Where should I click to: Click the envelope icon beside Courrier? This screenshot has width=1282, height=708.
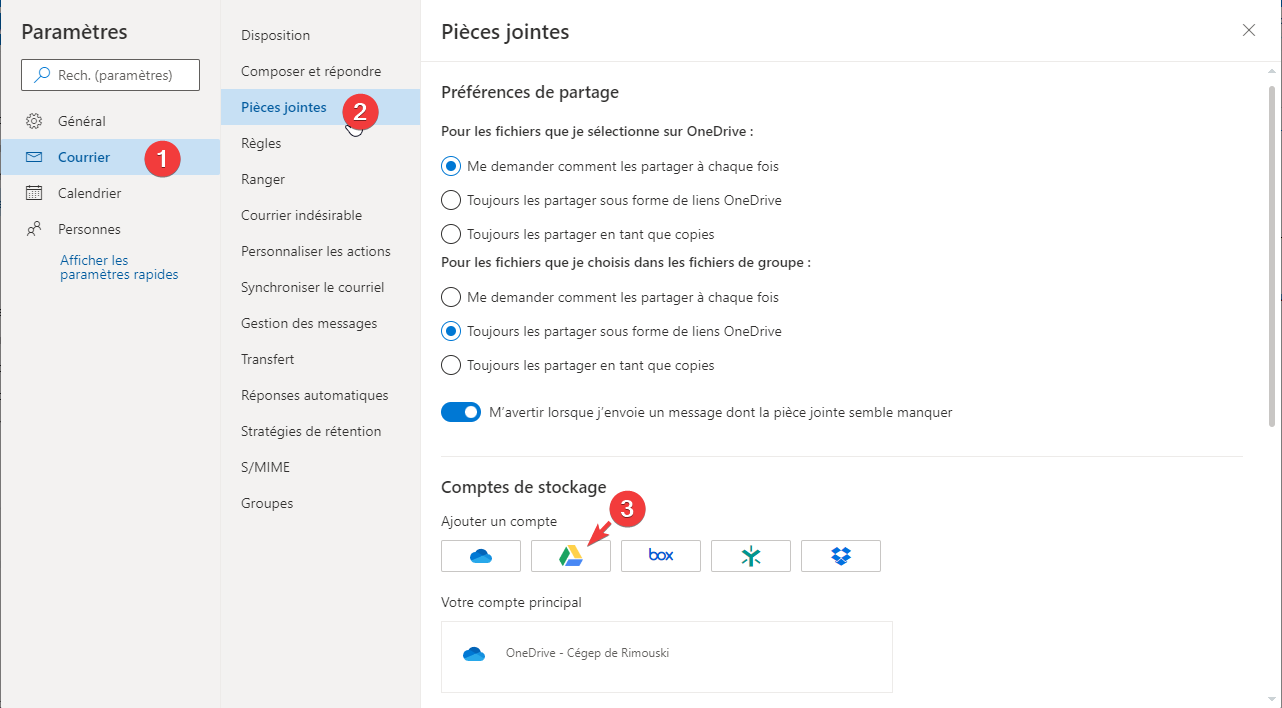[x=34, y=157]
